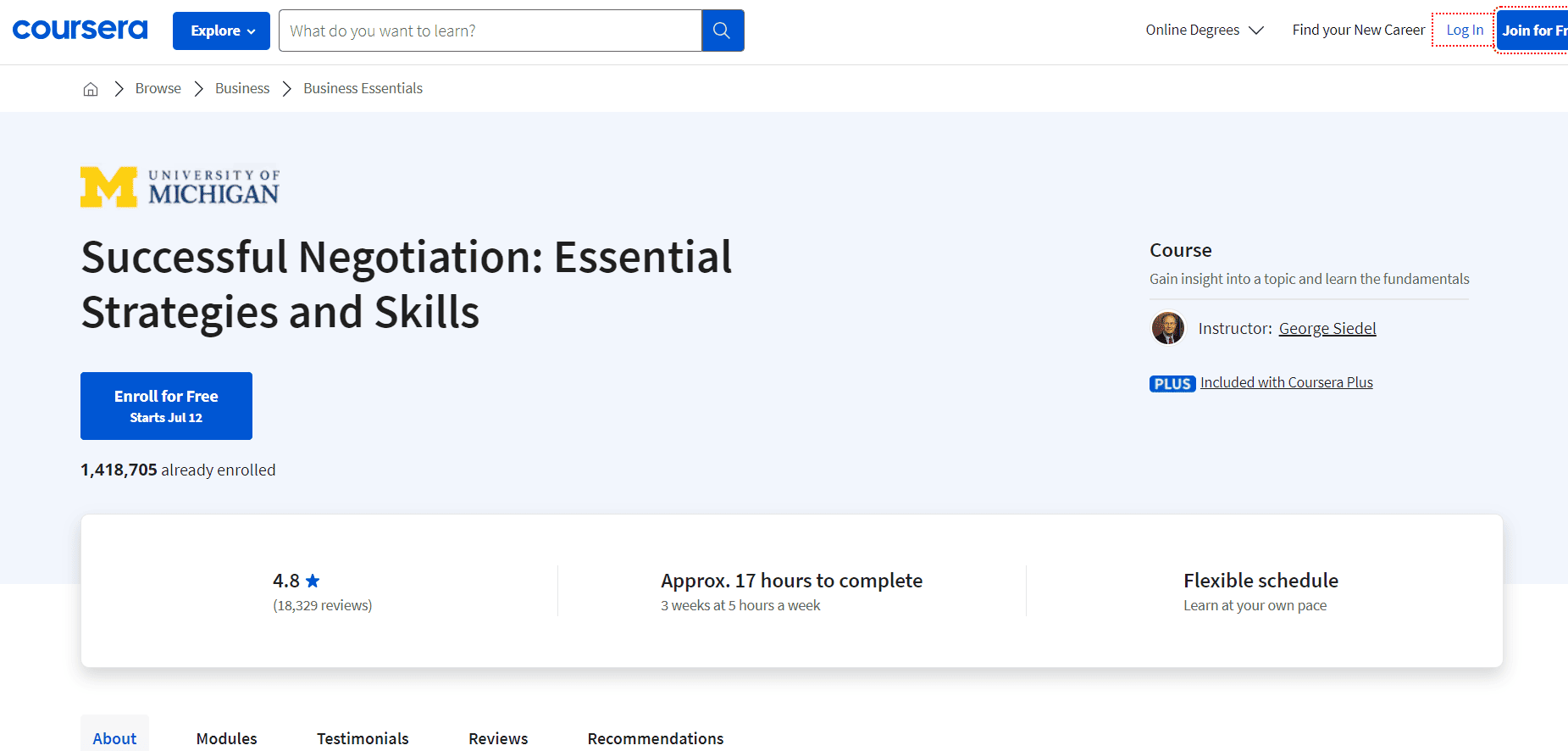Open the Explore dropdown menu

221,31
